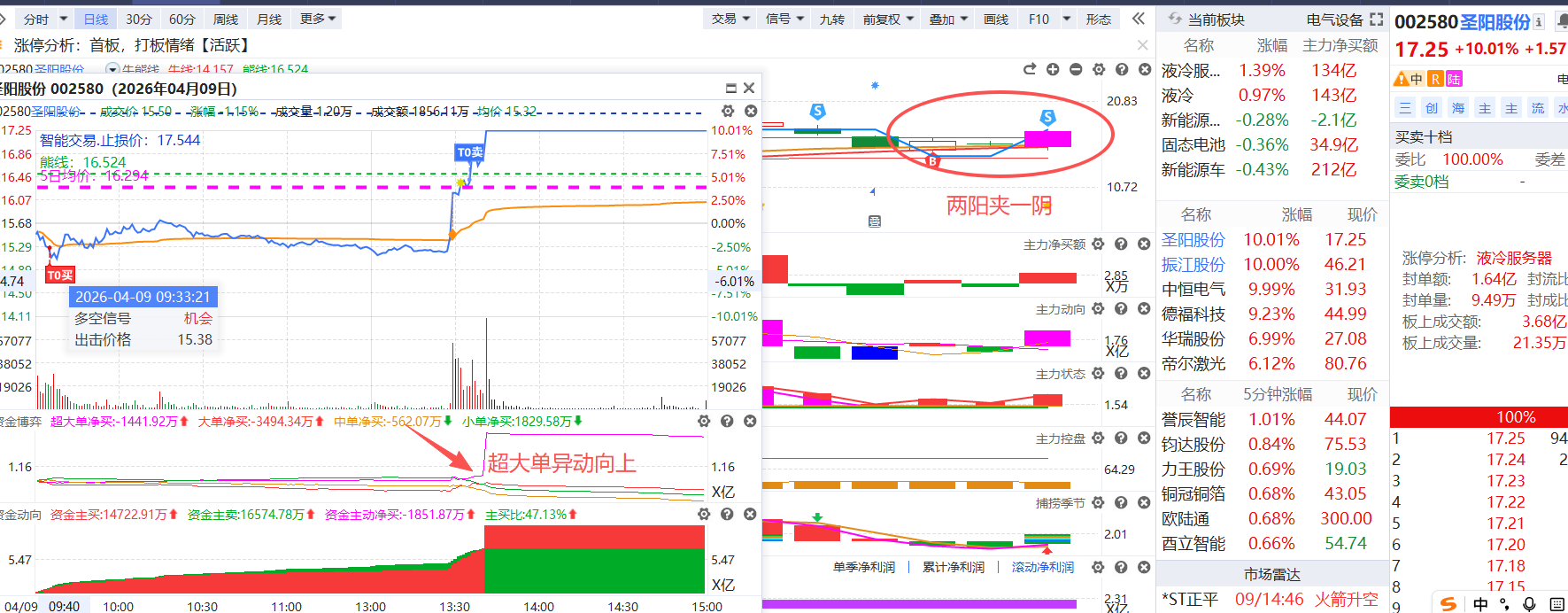Open intraday popup chart settings gear

click(728, 111)
